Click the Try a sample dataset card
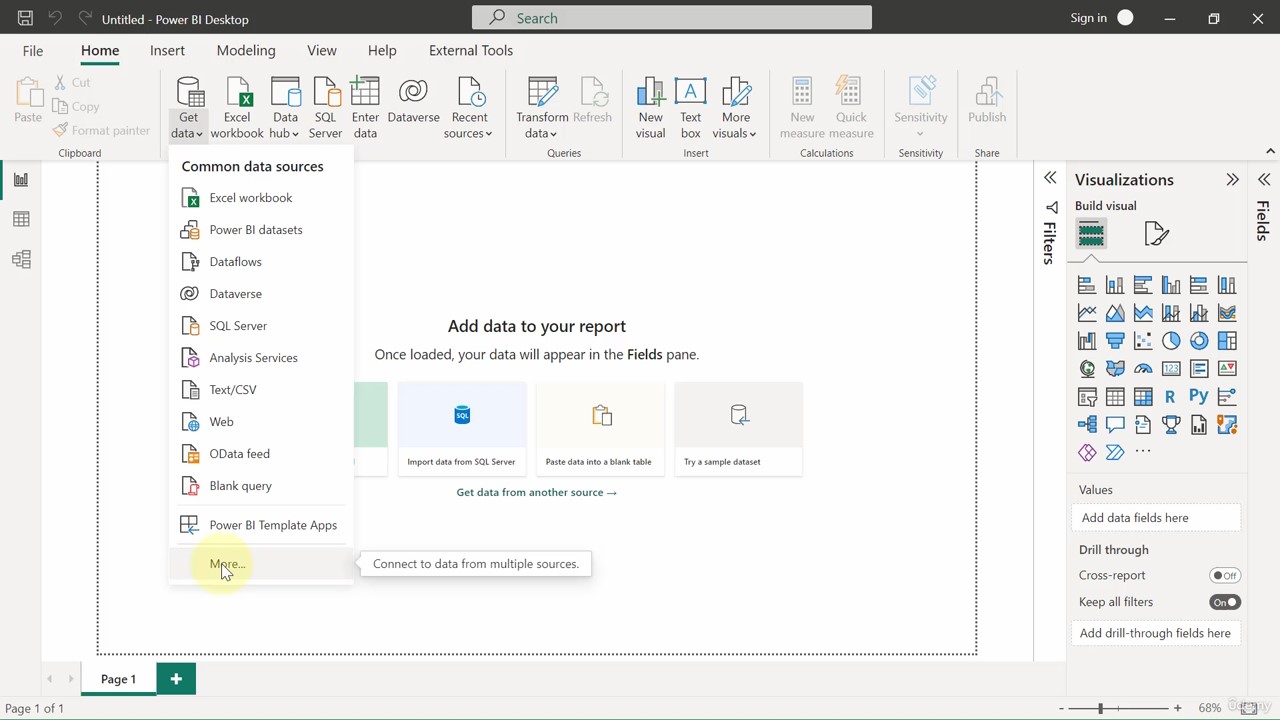 pos(739,428)
